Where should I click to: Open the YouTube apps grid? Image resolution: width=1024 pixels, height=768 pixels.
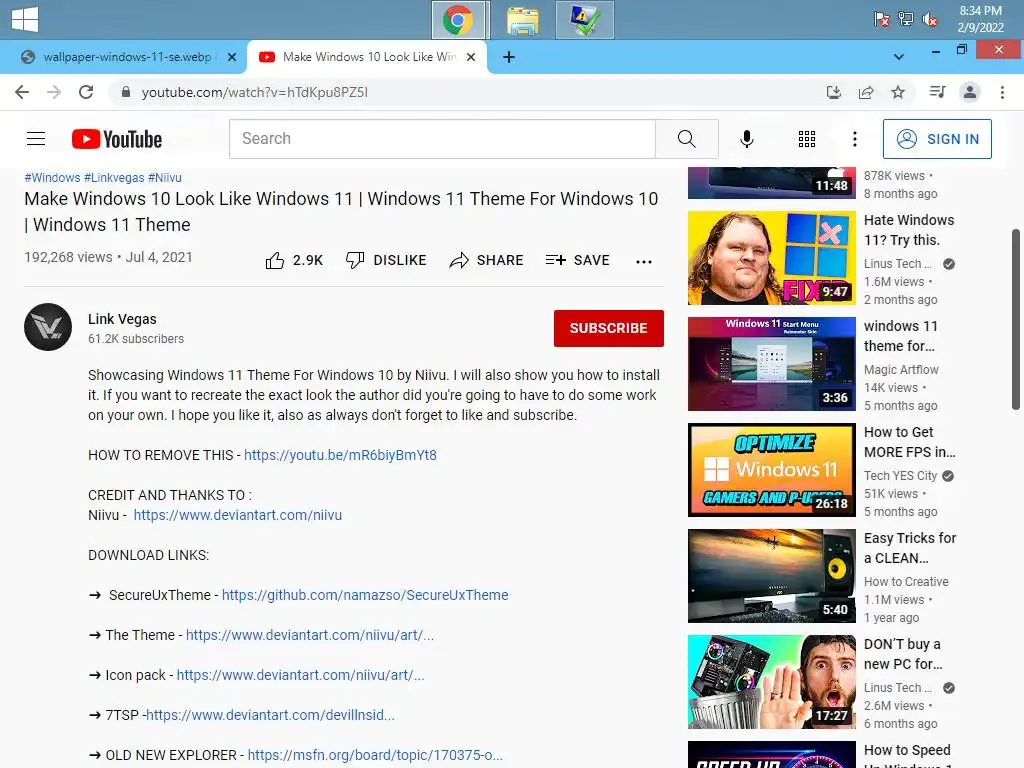tap(807, 138)
